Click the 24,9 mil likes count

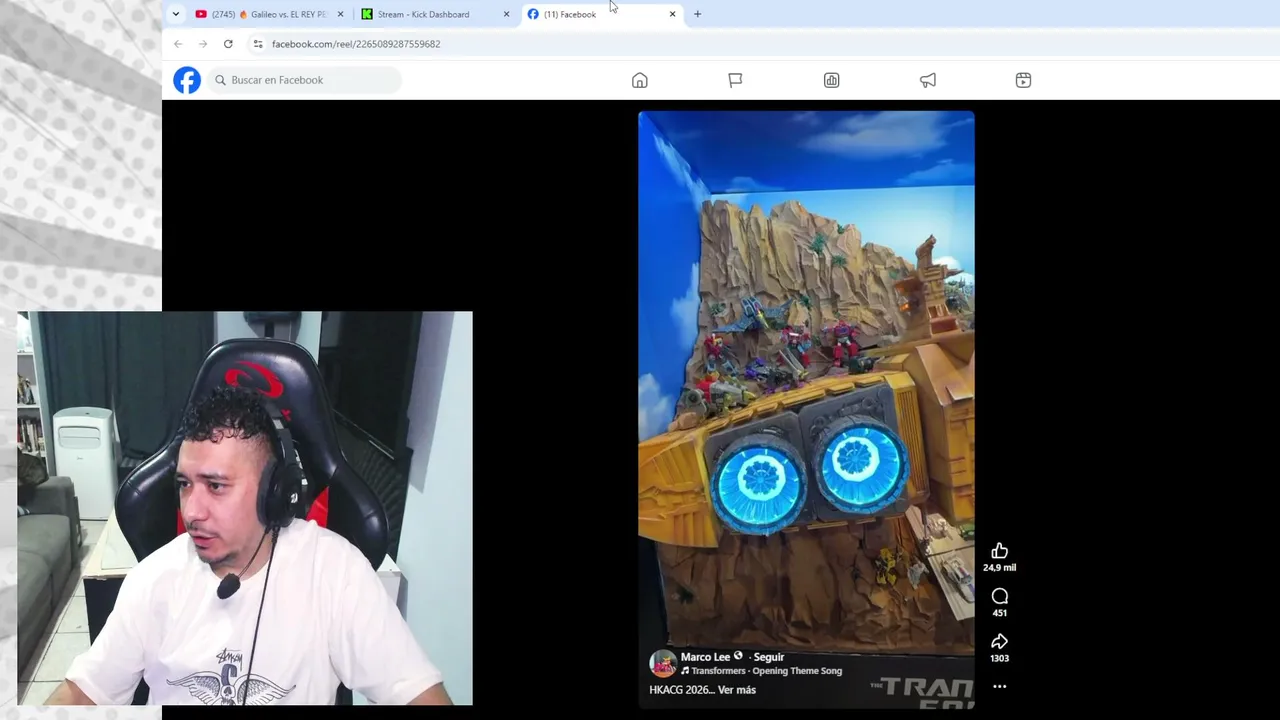pos(999,568)
